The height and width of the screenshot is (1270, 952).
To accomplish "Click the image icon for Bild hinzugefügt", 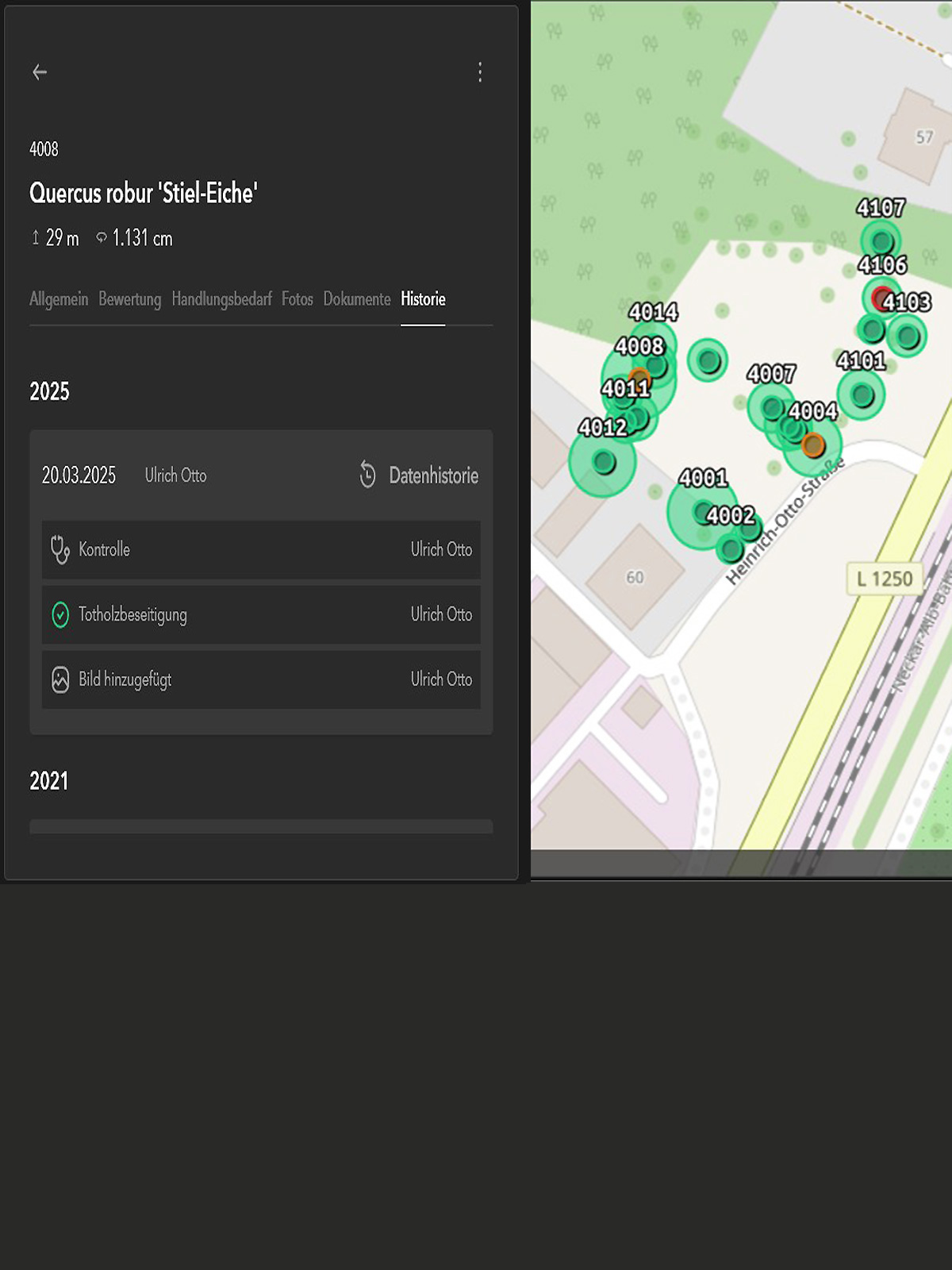I will (60, 679).
